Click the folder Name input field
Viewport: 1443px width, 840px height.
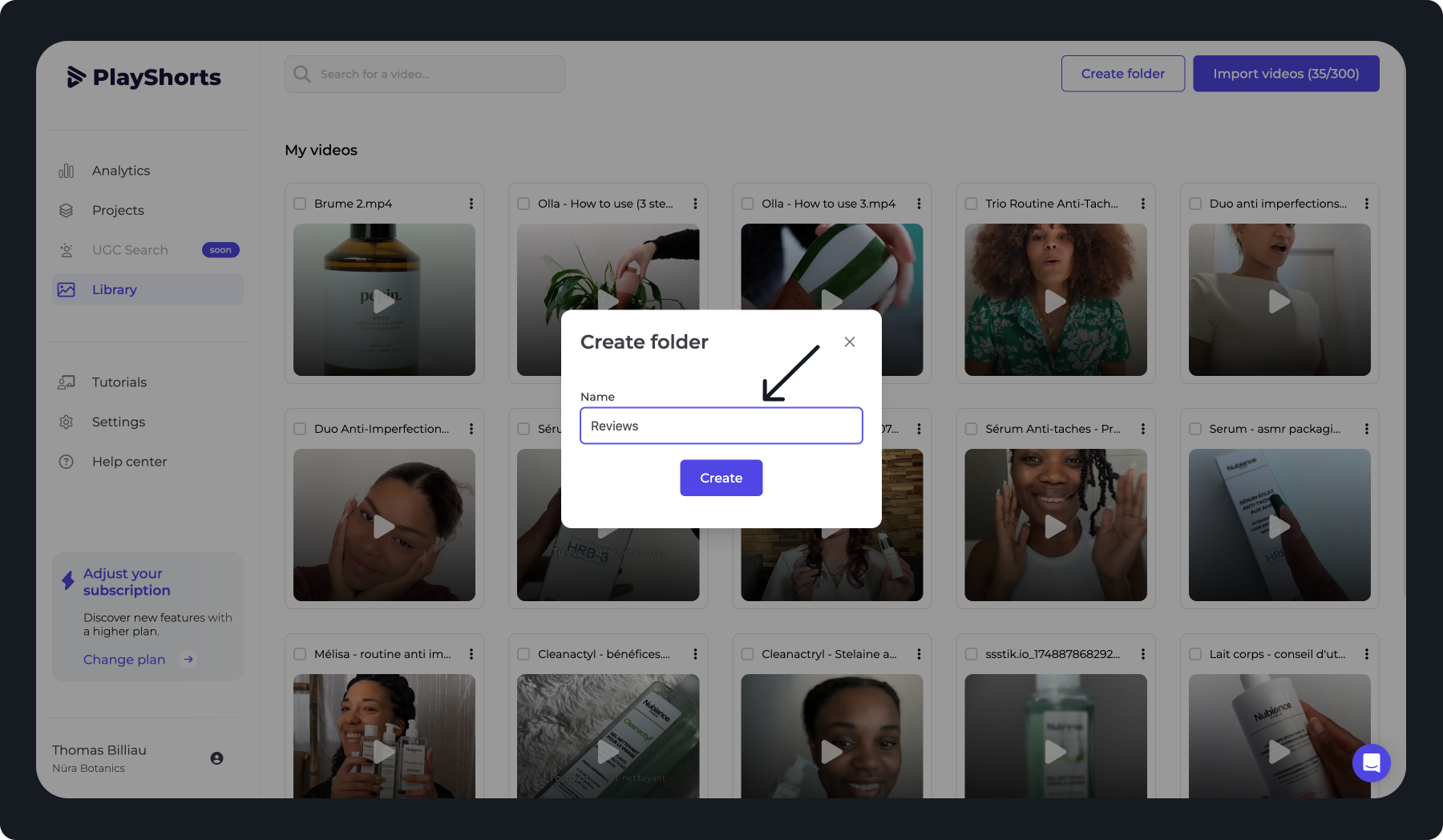[721, 426]
